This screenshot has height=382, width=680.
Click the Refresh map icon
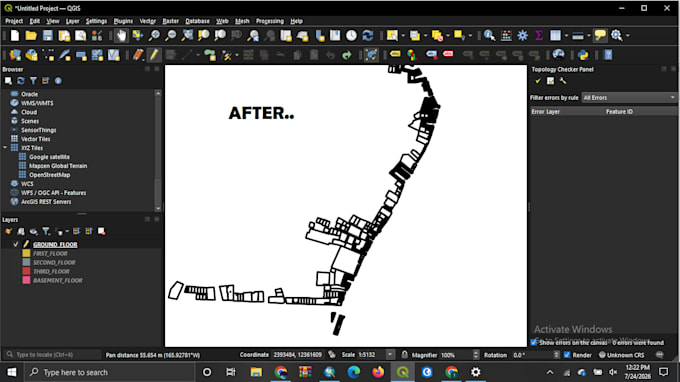(368, 36)
